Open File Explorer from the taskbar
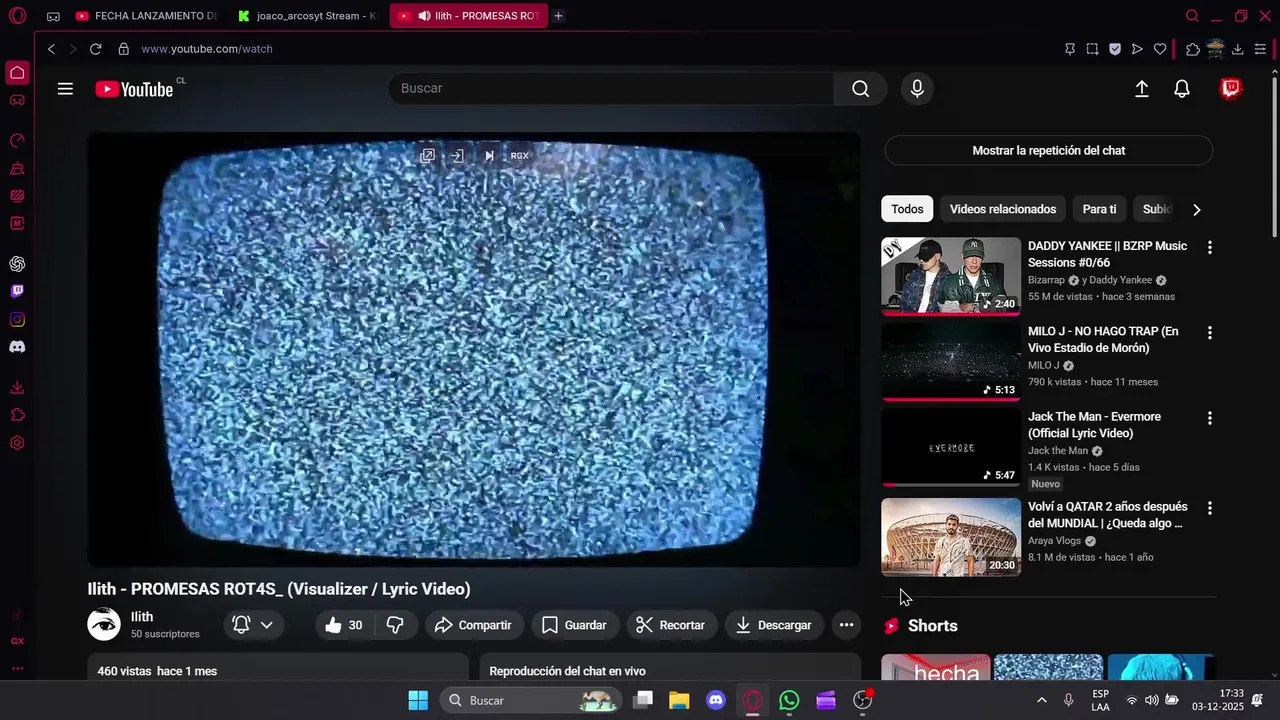1280x720 pixels. [679, 700]
